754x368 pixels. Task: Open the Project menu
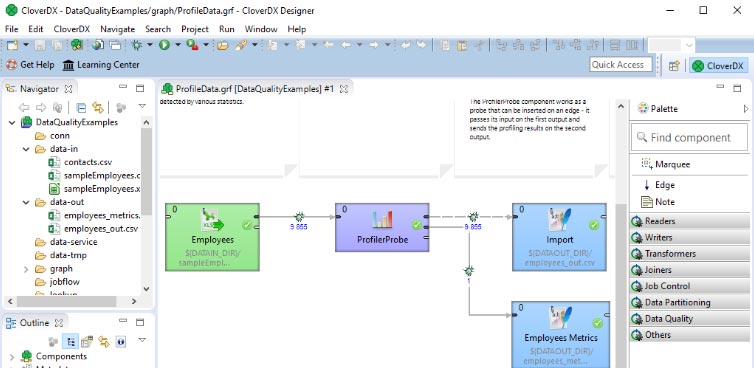coord(195,29)
